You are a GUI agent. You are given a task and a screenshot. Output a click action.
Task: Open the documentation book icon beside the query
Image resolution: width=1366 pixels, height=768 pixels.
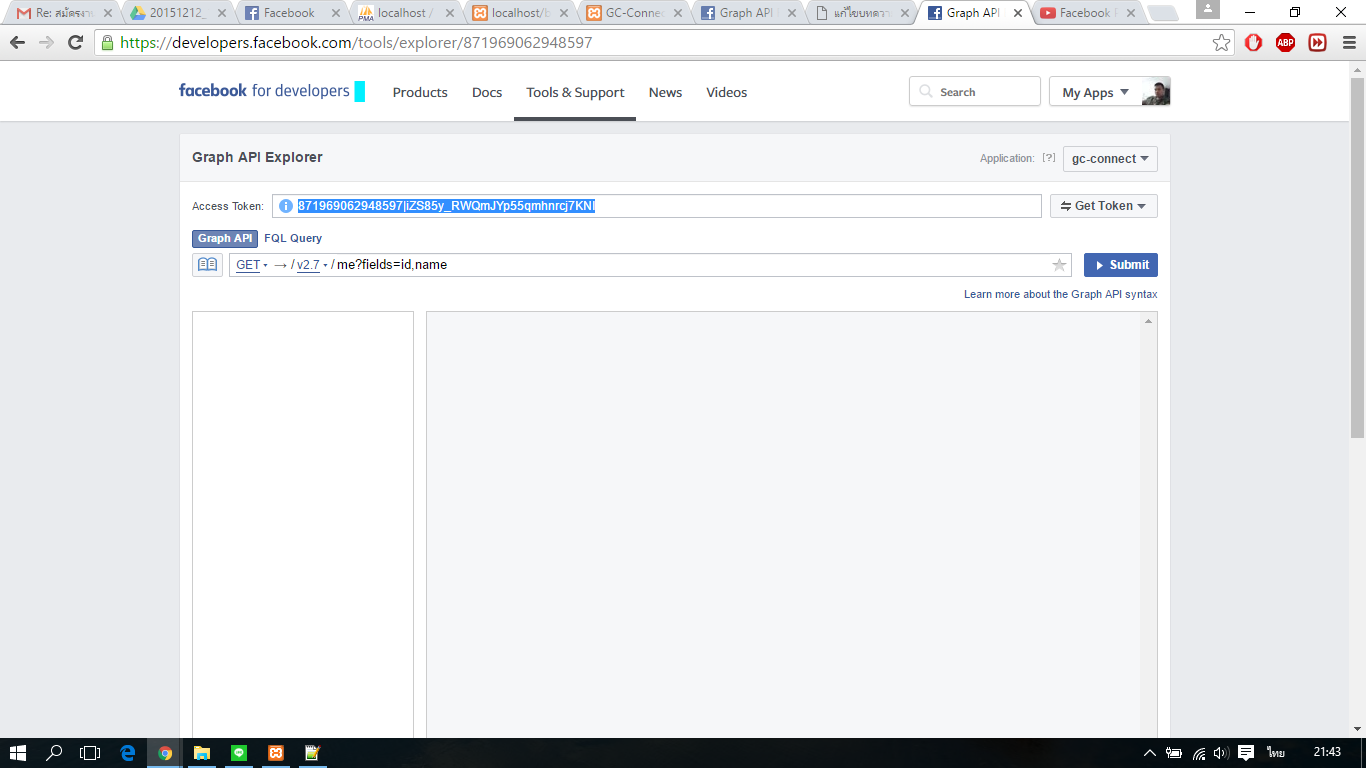(x=207, y=265)
